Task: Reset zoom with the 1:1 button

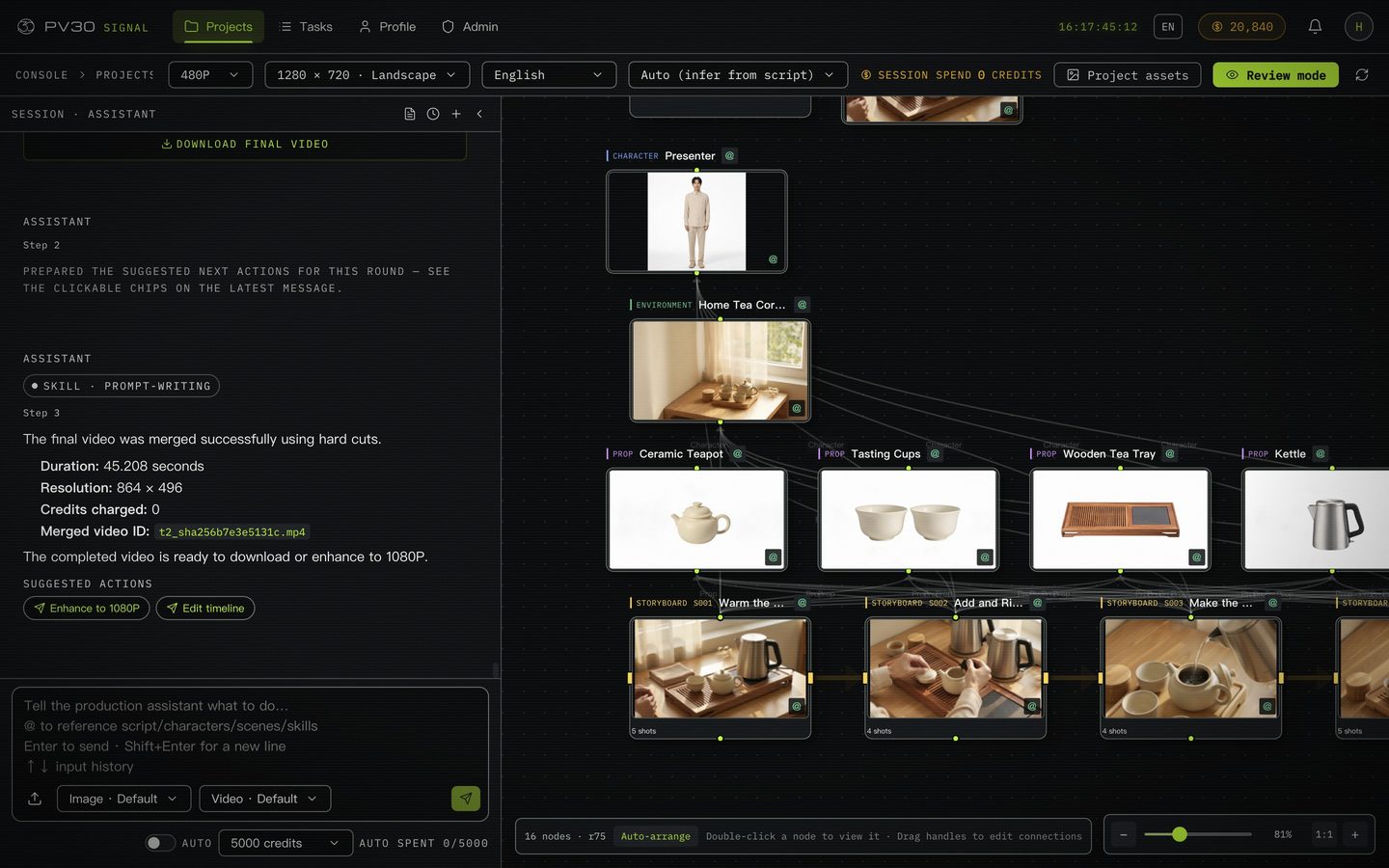Action: [1324, 834]
